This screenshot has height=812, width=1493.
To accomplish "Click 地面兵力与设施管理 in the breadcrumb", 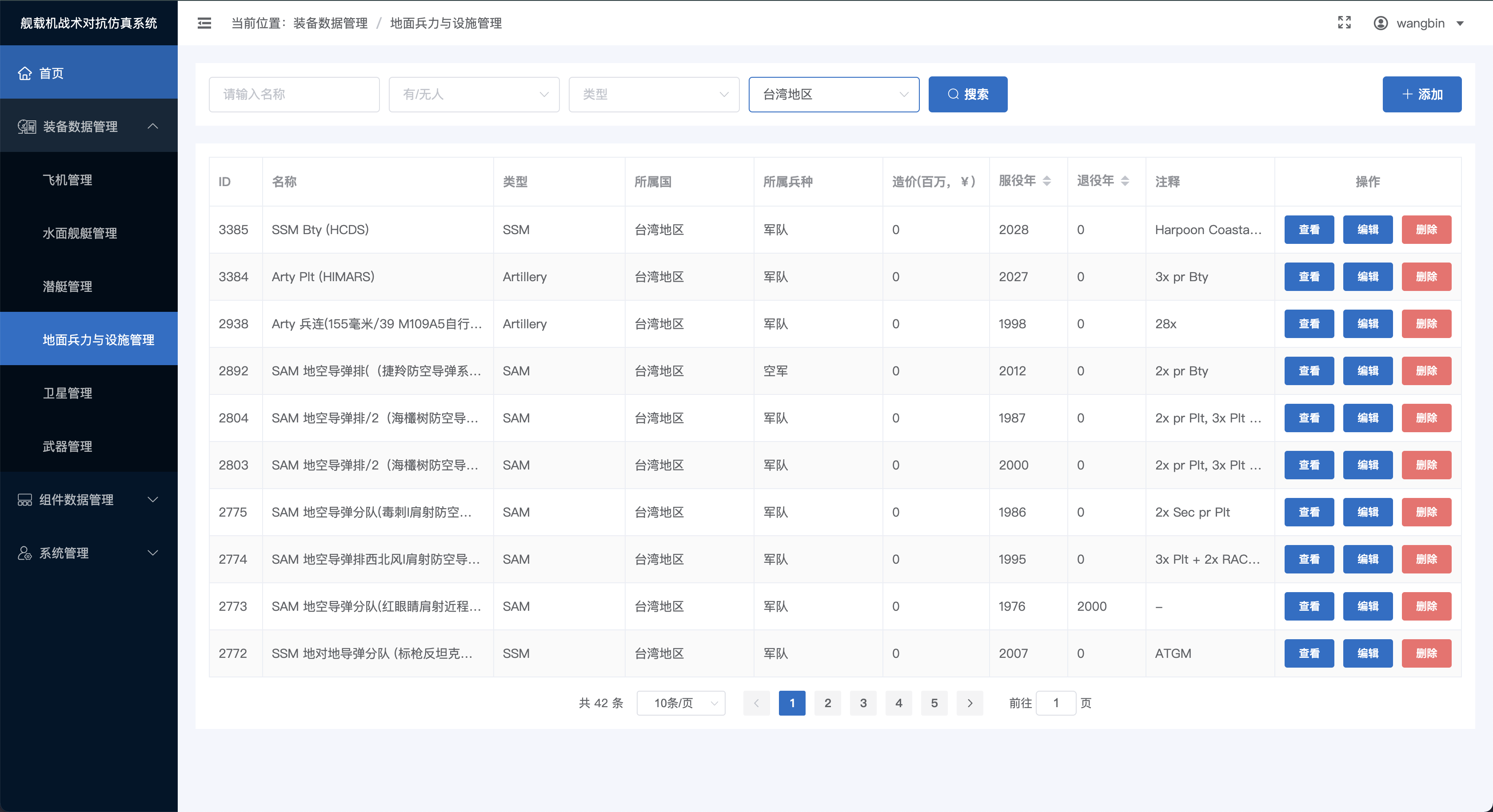I will coord(446,23).
